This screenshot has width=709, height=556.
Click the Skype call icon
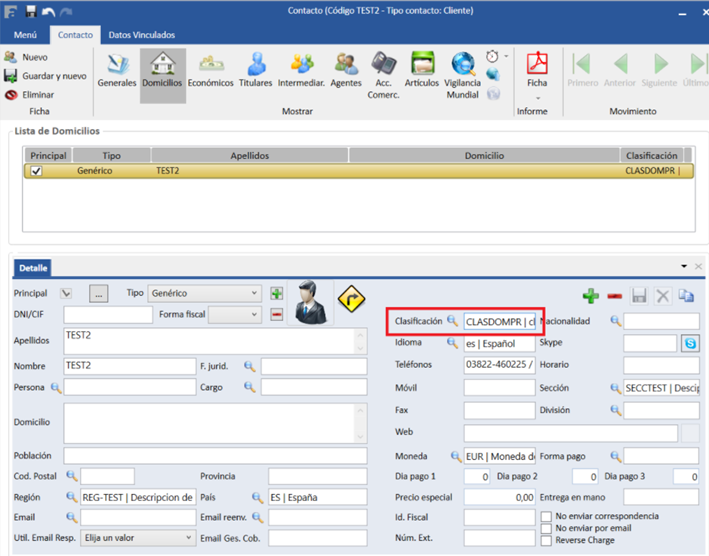pos(690,343)
